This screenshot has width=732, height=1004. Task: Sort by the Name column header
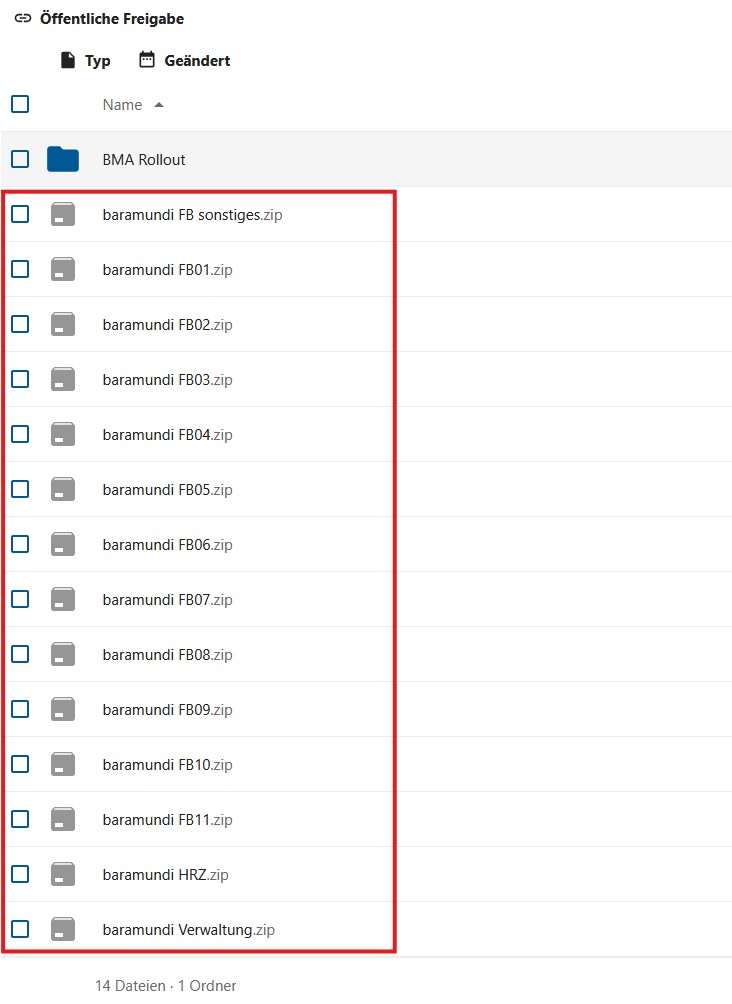[122, 105]
